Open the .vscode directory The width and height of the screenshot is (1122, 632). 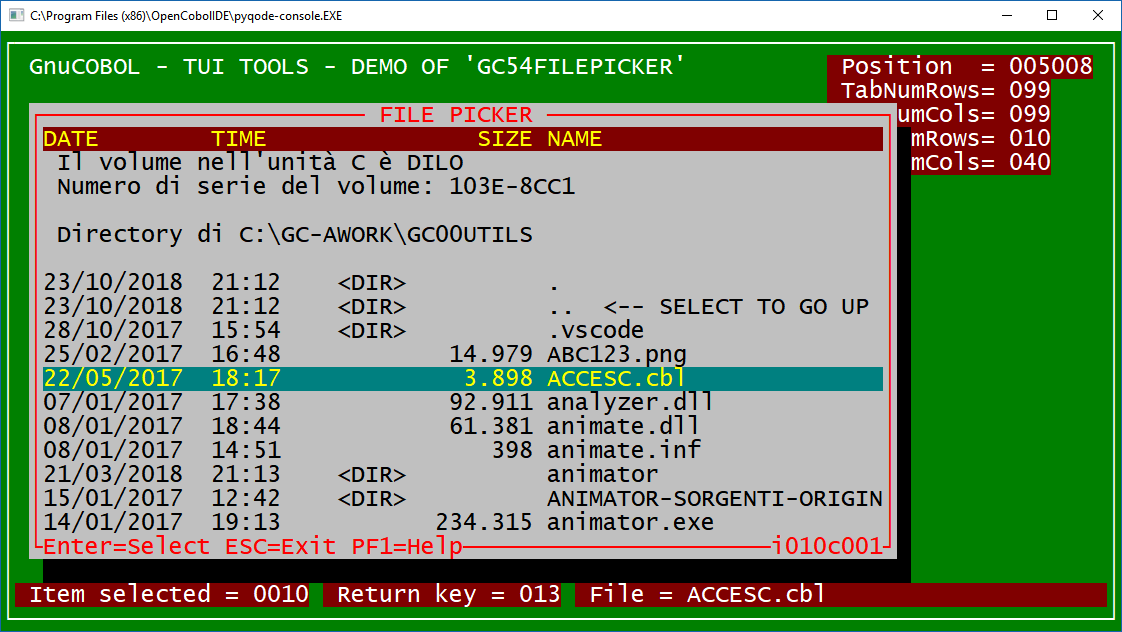pos(590,330)
